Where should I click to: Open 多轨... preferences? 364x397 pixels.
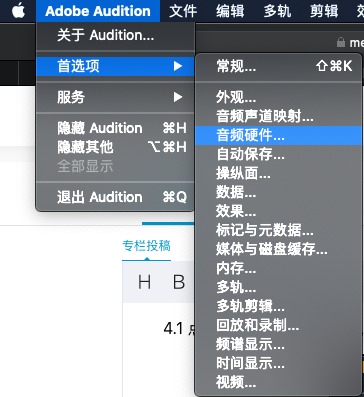tap(278, 287)
